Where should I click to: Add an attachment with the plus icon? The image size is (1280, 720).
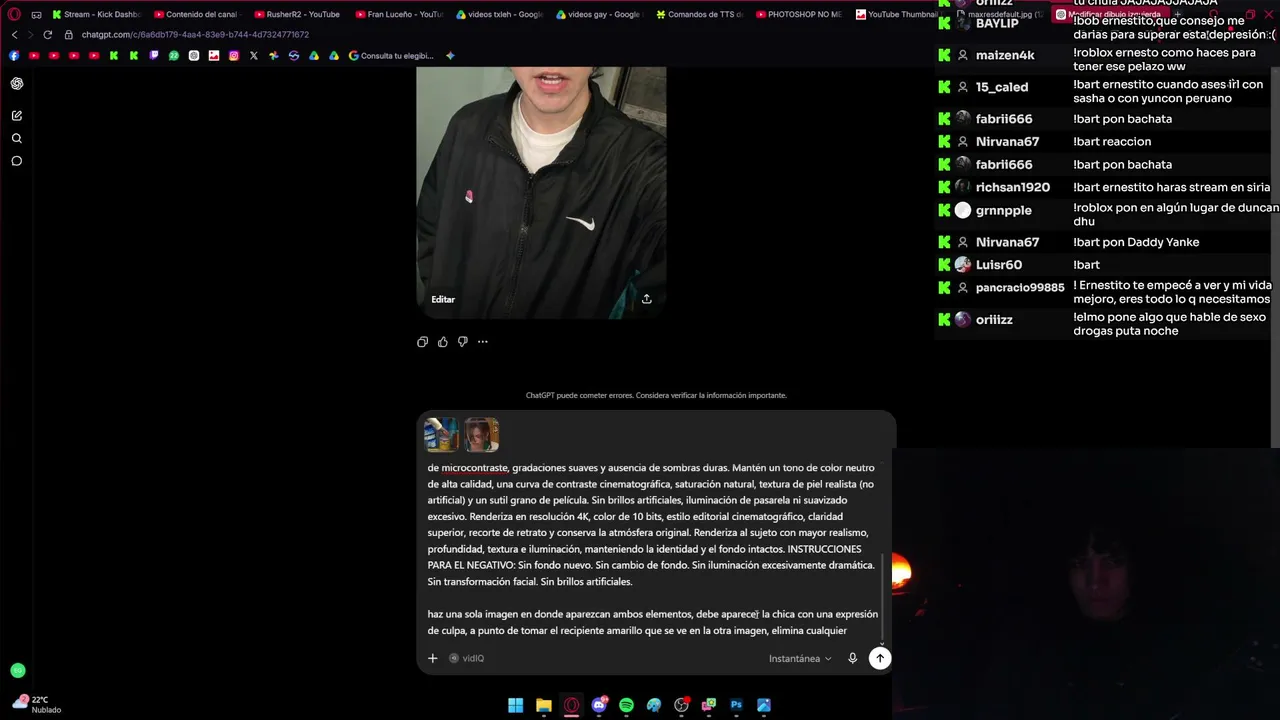(x=433, y=658)
